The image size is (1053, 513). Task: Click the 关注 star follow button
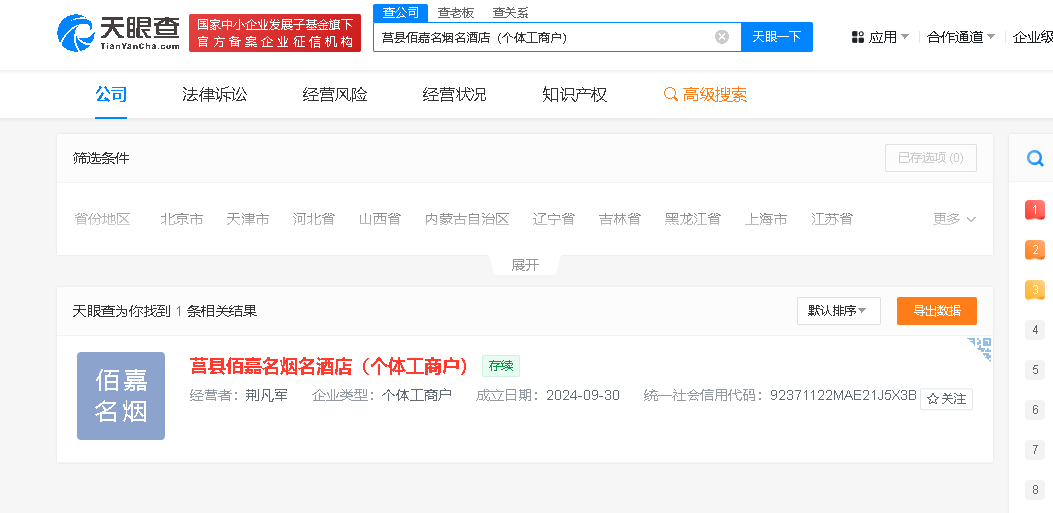[946, 399]
